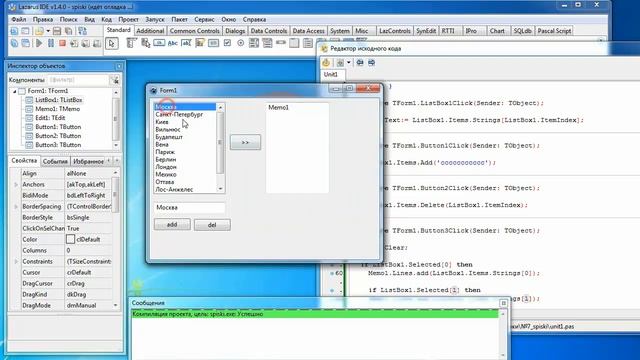The height and width of the screenshot is (360, 640).
Task: Click the edit field containing 'Москва'
Action: click(189, 207)
